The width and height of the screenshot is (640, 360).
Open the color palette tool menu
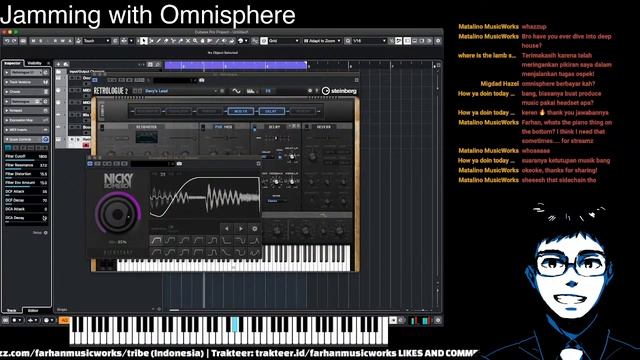point(242,41)
